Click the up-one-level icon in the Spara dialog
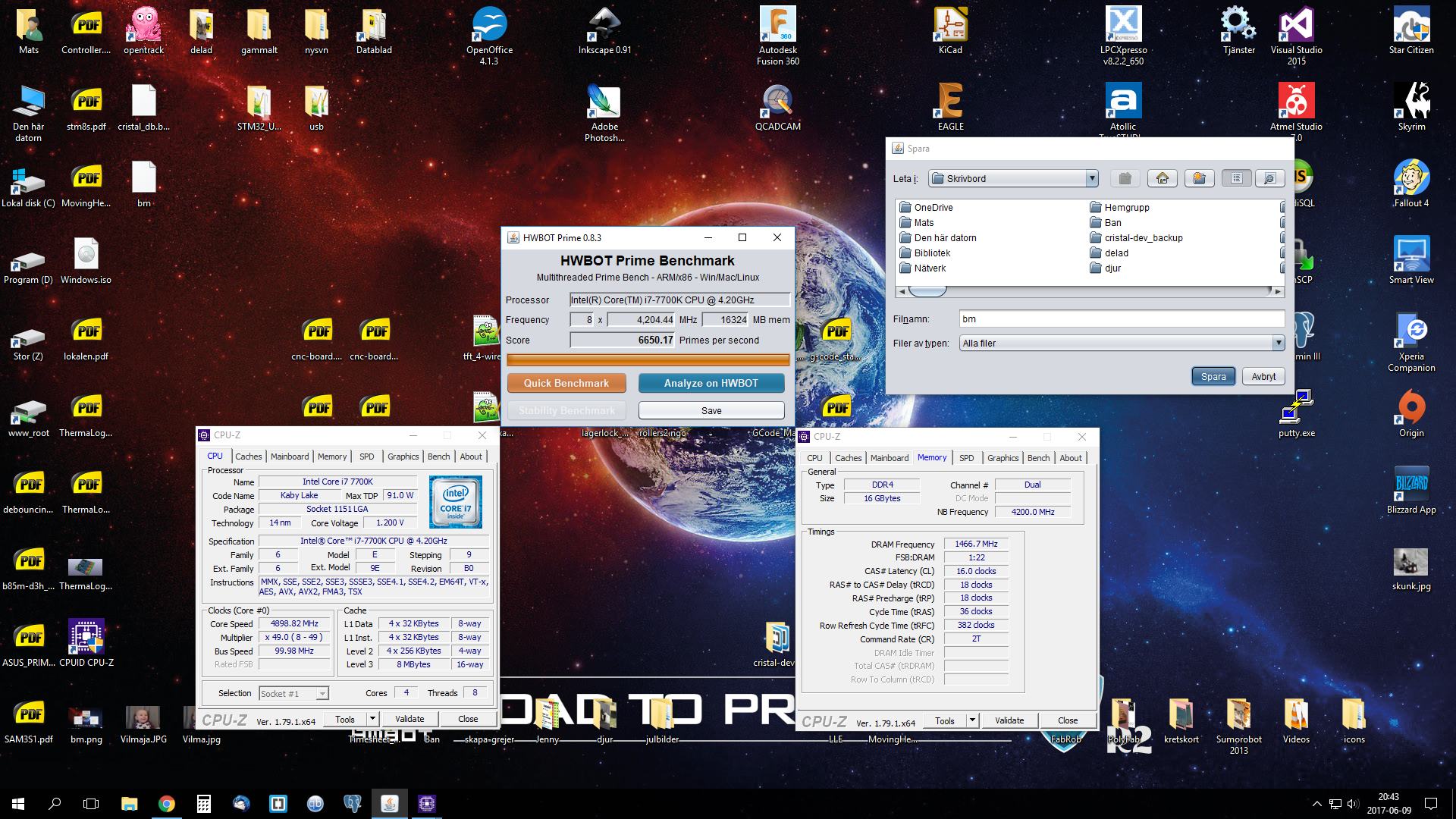The height and width of the screenshot is (819, 1456). [x=1125, y=178]
